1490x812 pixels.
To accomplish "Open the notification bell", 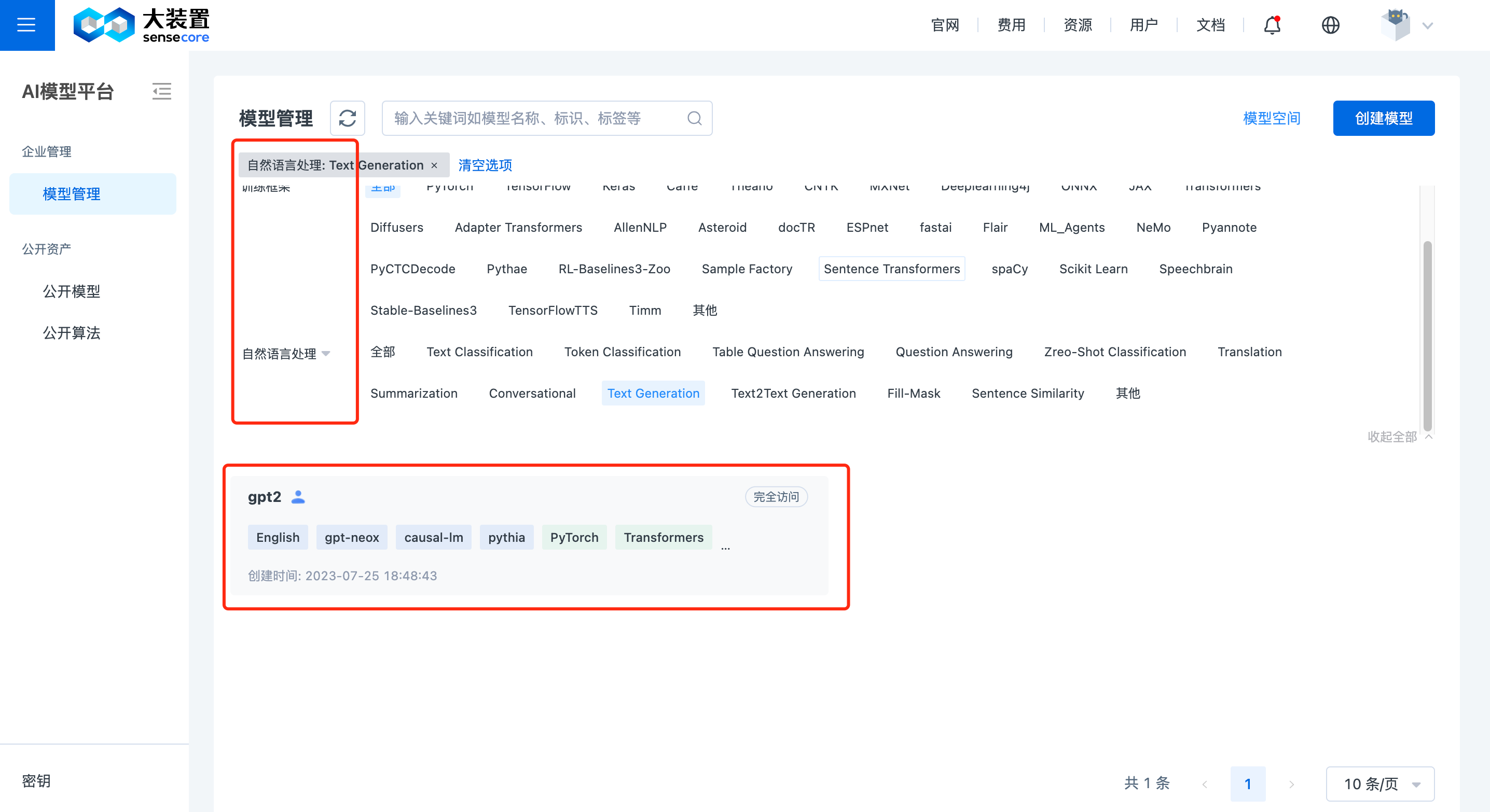I will 1272,25.
